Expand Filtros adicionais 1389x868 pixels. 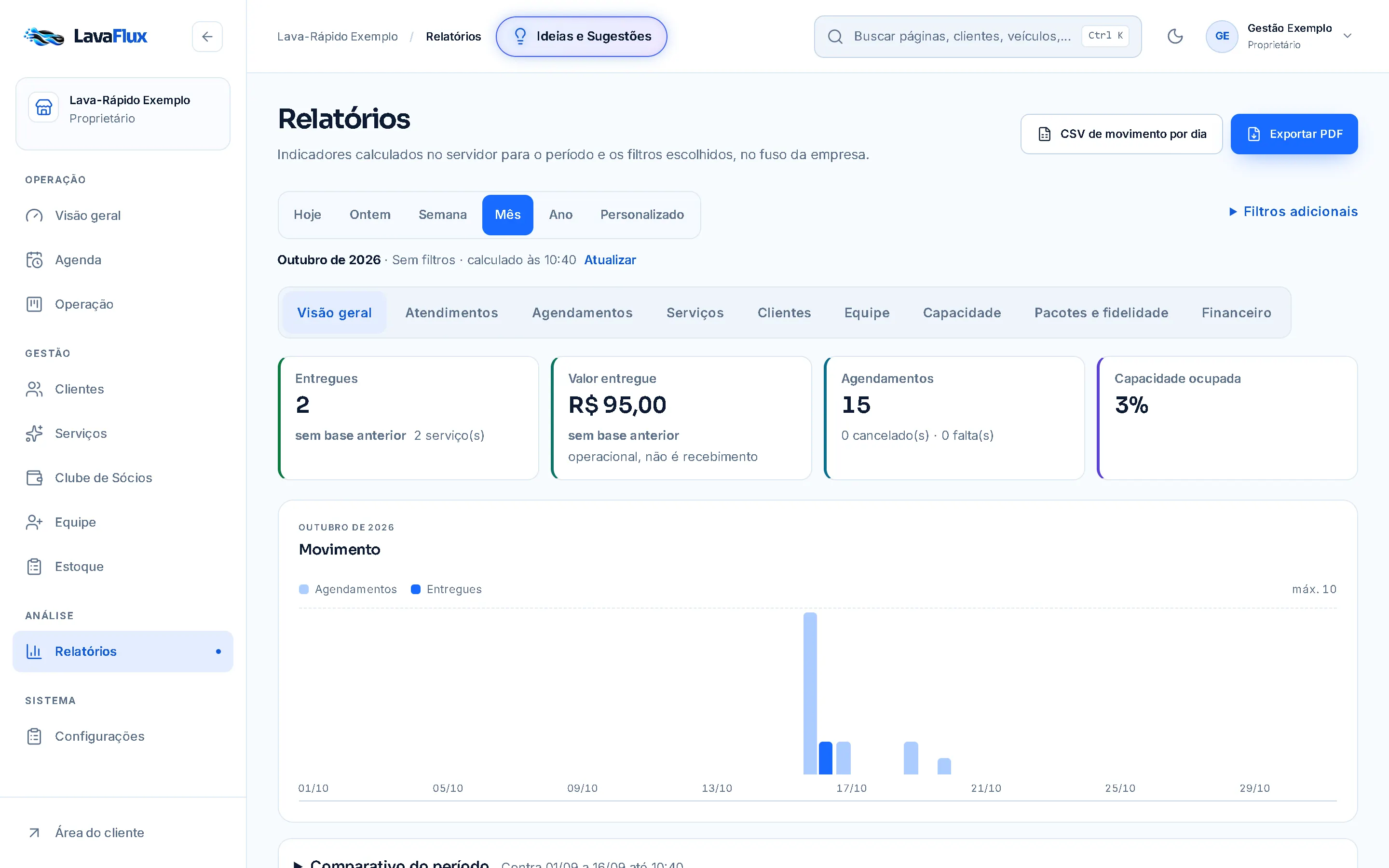coord(1293,212)
